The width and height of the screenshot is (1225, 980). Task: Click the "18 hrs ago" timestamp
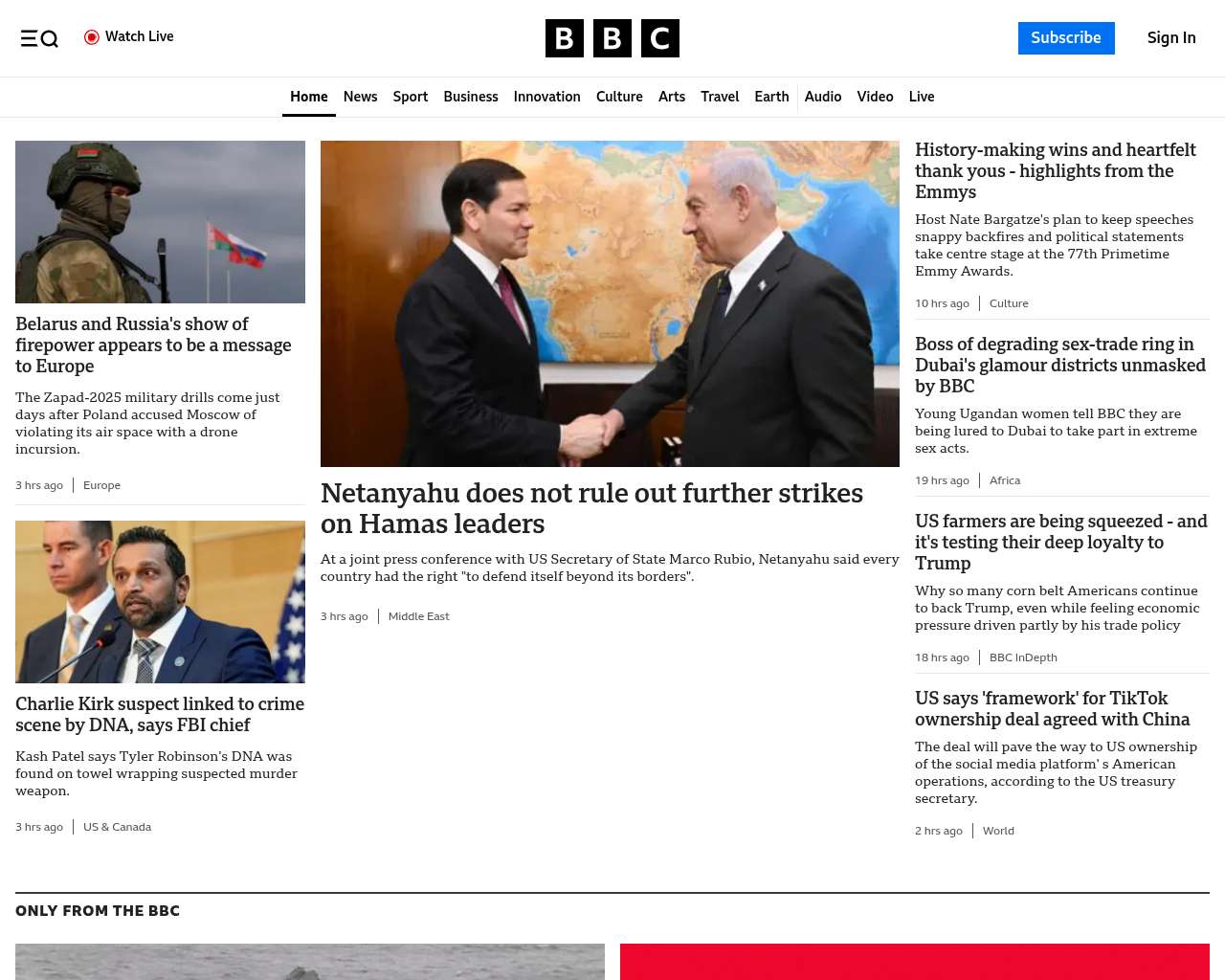pyautogui.click(x=942, y=657)
